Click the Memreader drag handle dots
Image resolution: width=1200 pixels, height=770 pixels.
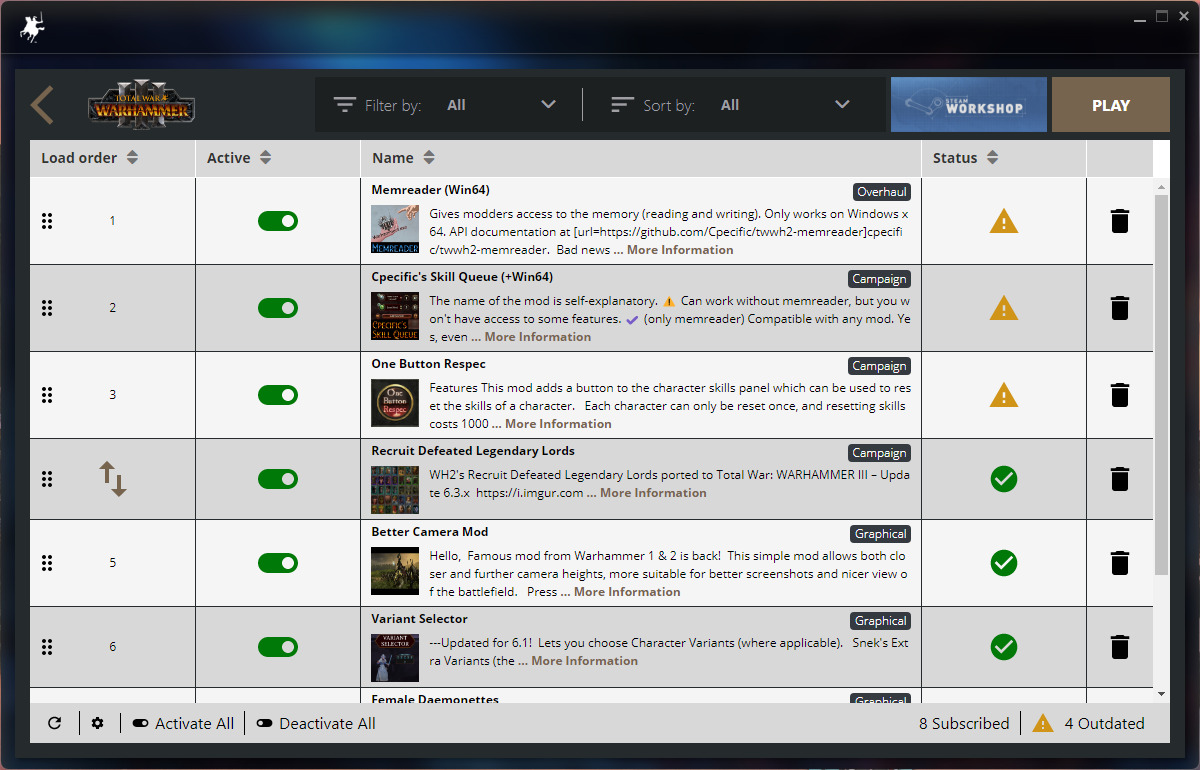coord(47,221)
